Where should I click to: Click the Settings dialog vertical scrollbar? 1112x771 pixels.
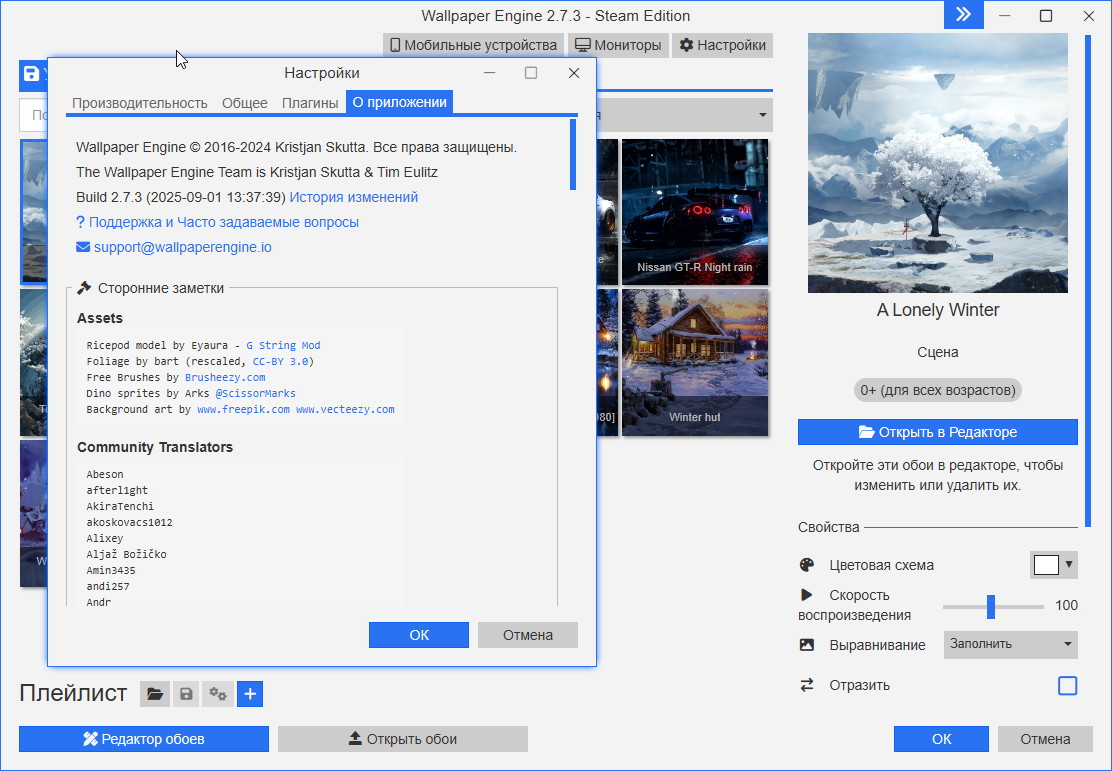point(573,155)
